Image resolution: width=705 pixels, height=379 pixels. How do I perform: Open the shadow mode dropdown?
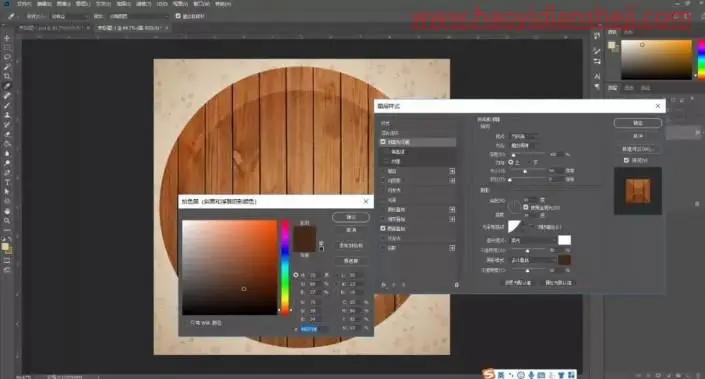click(533, 260)
